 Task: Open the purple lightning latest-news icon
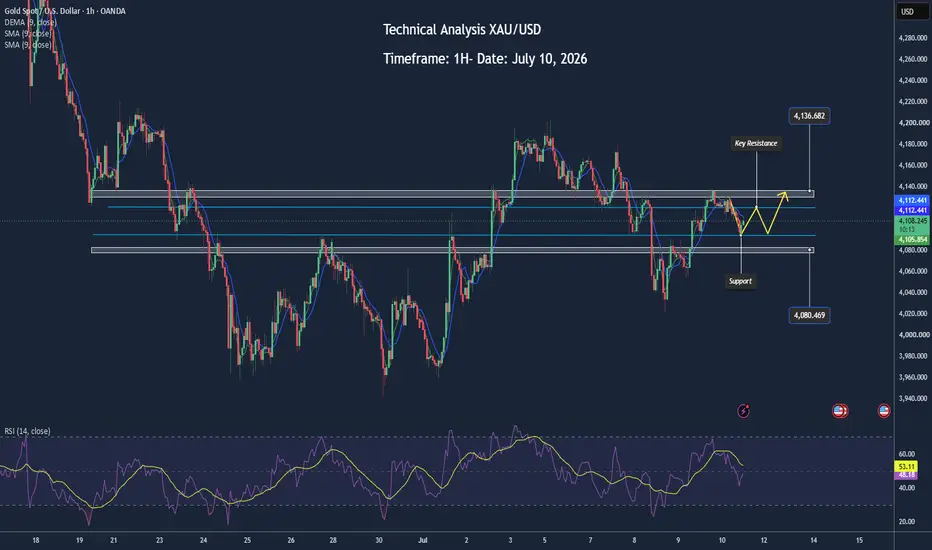744,410
